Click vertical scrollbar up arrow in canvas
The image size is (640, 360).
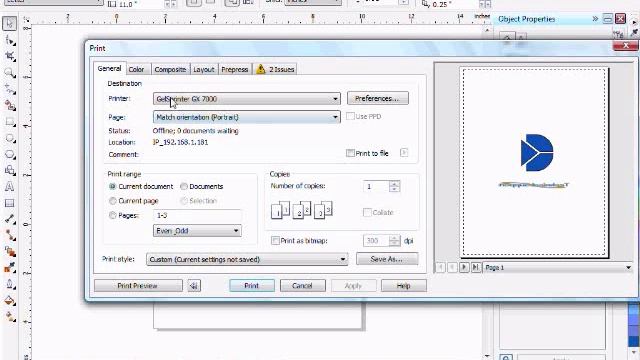(487, 31)
